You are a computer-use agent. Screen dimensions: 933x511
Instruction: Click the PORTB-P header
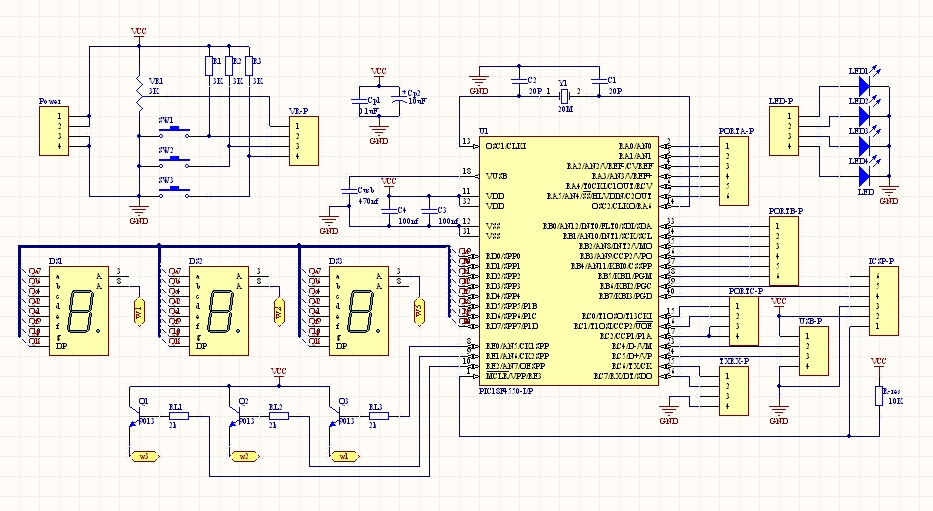(783, 251)
